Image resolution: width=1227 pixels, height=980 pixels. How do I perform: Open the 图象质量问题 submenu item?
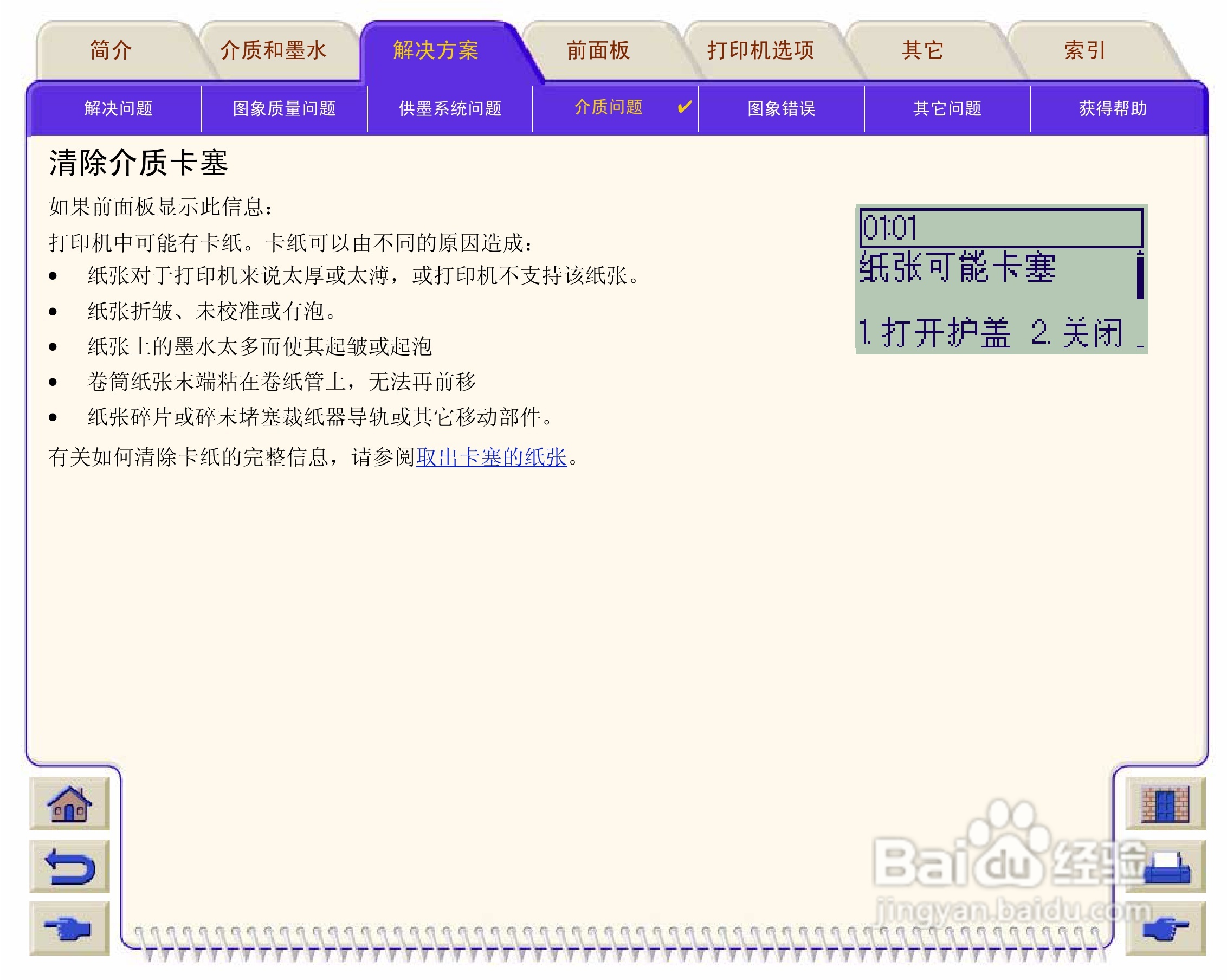click(x=284, y=108)
